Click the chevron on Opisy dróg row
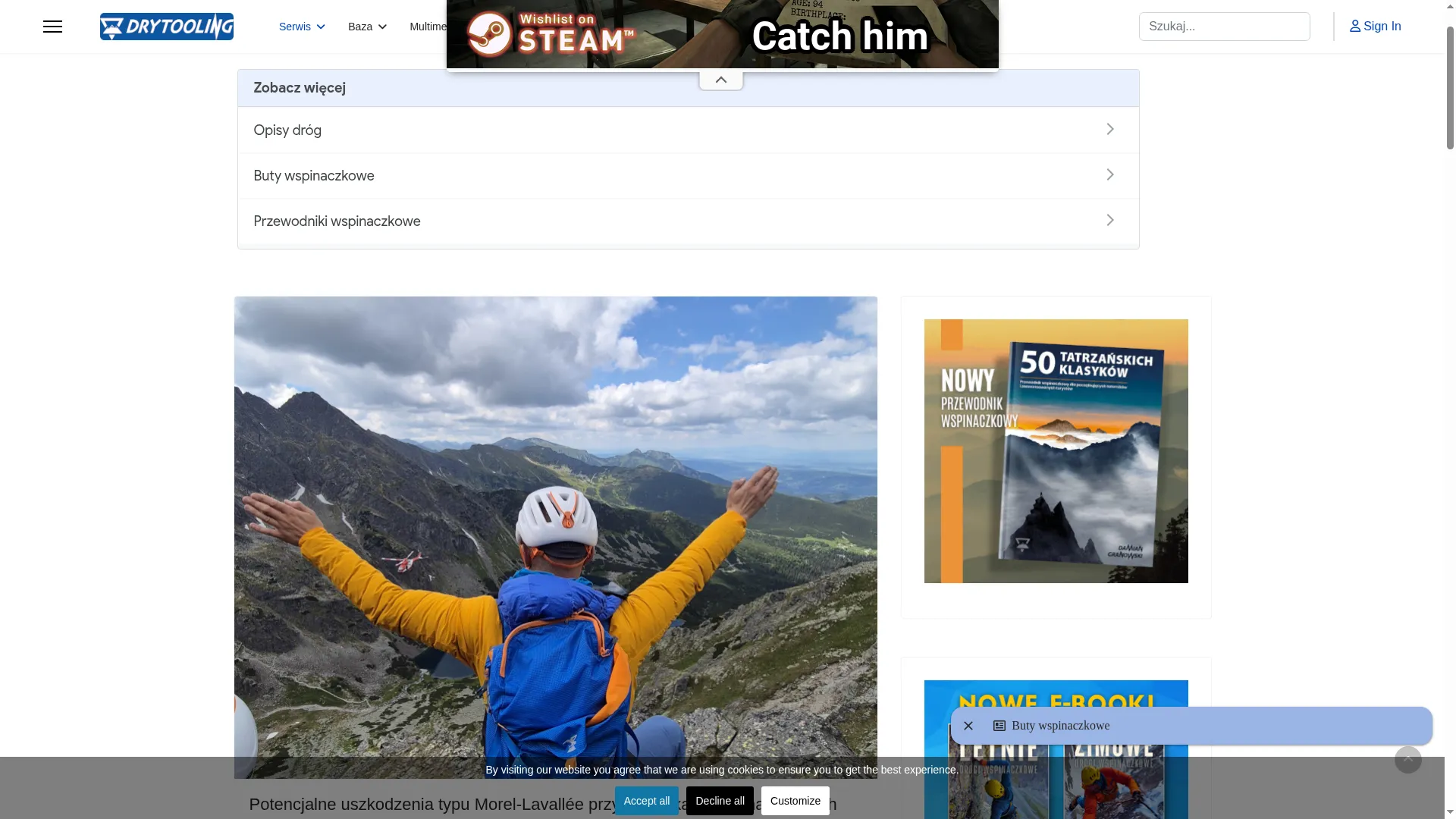This screenshot has width=1456, height=819. [1110, 130]
